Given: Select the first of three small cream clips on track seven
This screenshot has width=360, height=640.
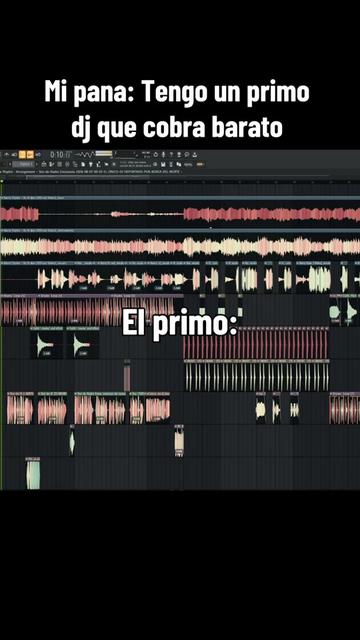Looking at the screenshot, I should click(x=261, y=409).
